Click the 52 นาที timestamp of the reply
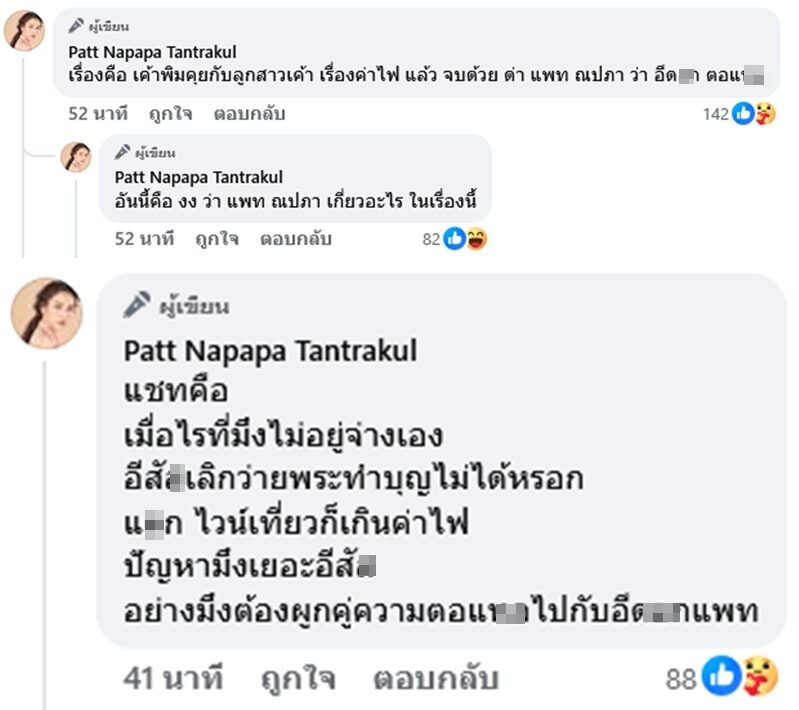 coord(144,239)
